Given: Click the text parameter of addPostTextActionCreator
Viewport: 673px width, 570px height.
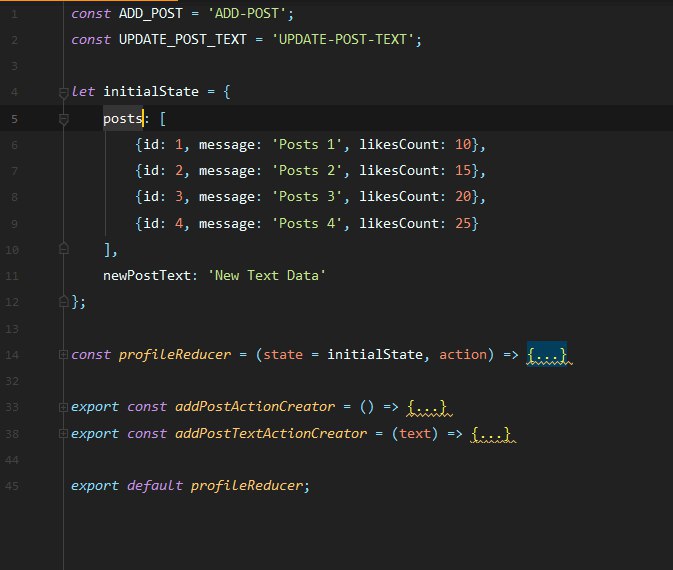Looking at the screenshot, I should 415,434.
